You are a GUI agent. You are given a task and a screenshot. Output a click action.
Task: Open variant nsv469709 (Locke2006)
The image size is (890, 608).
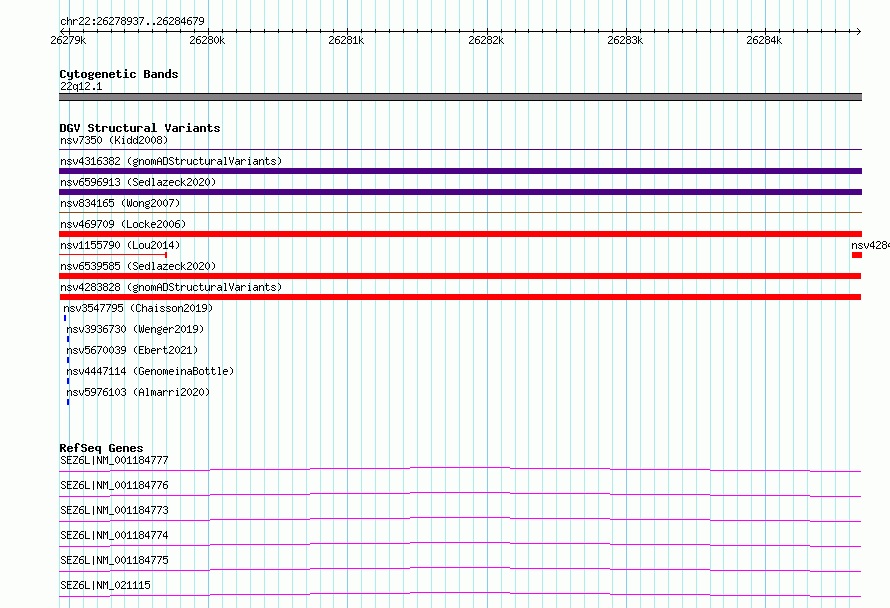tap(123, 224)
